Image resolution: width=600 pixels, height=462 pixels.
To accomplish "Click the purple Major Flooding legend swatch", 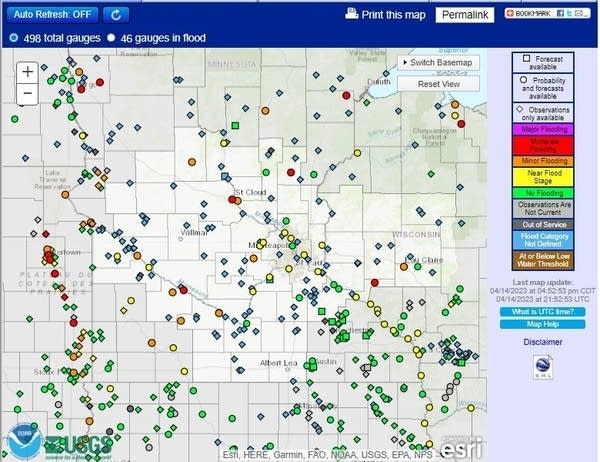I will [543, 129].
